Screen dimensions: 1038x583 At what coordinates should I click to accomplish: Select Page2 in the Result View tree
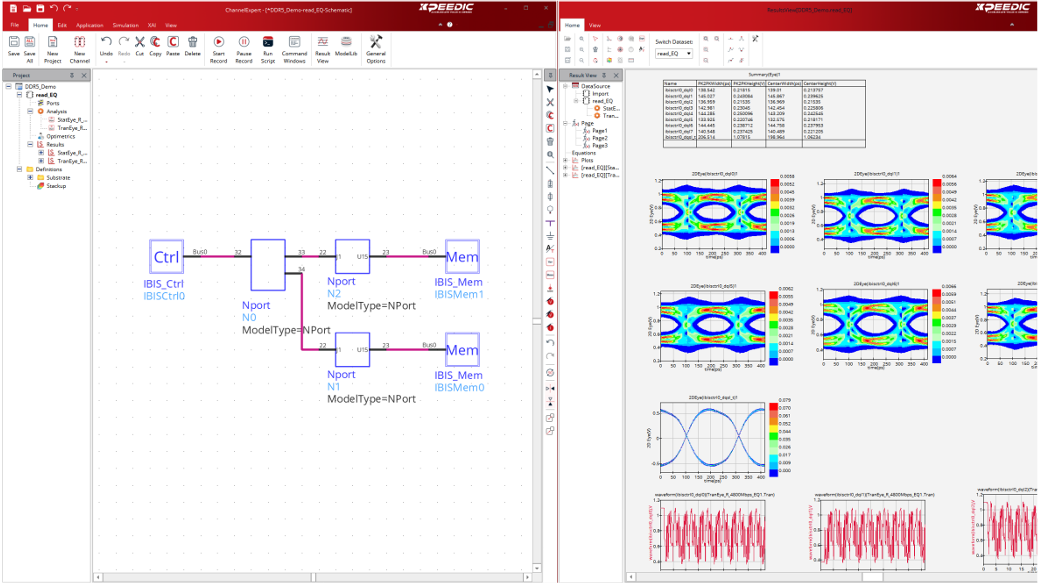(599, 138)
